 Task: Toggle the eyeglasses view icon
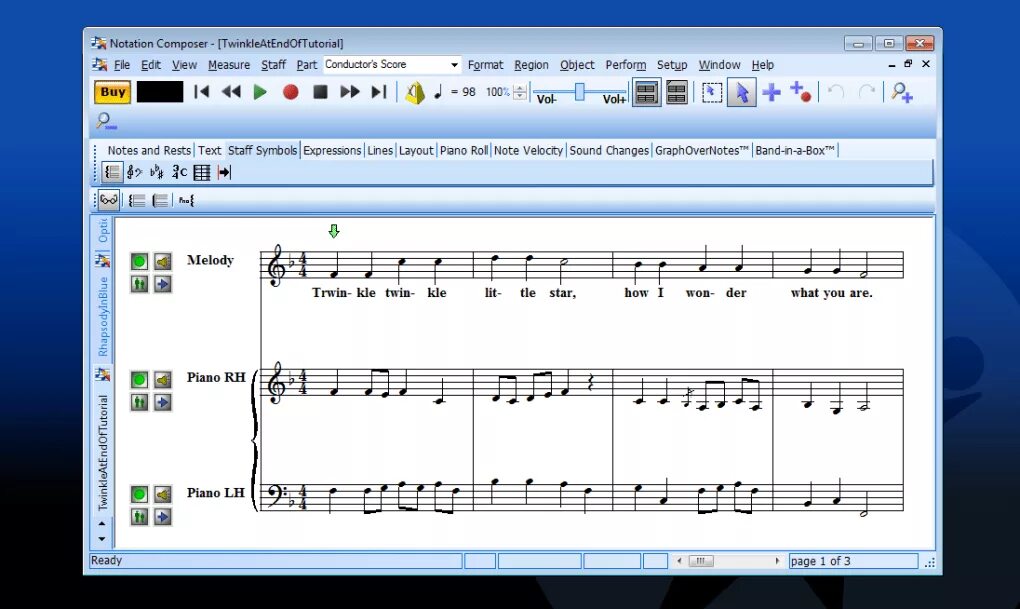tap(109, 200)
